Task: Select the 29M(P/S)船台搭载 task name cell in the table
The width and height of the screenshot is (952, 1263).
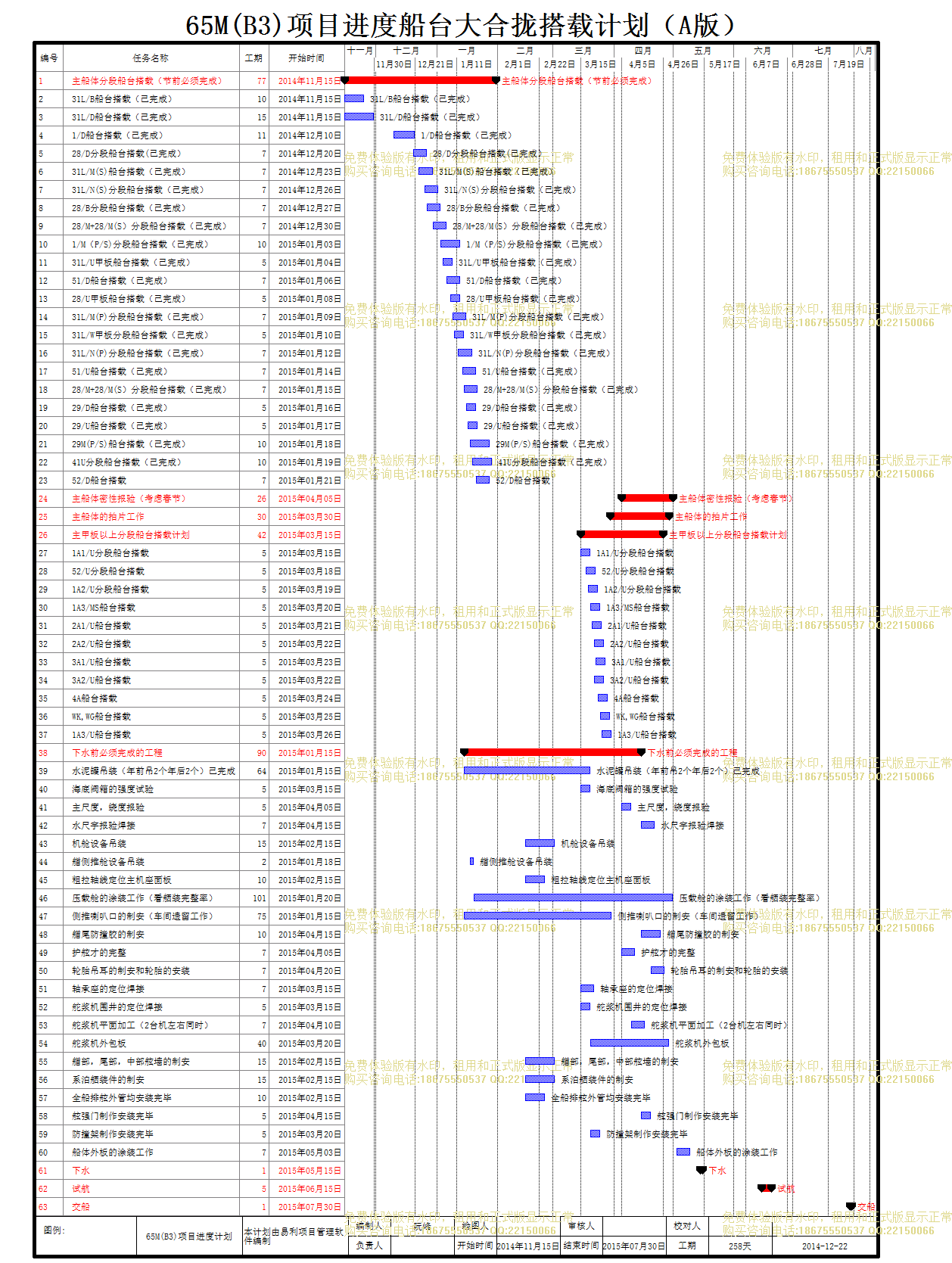Action: pos(151,444)
